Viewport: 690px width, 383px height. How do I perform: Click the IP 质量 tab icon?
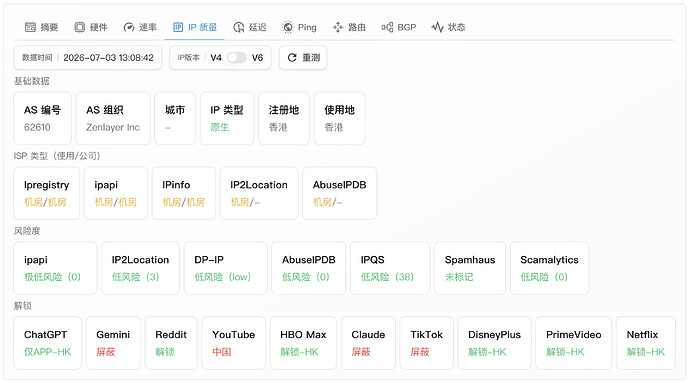point(178,27)
